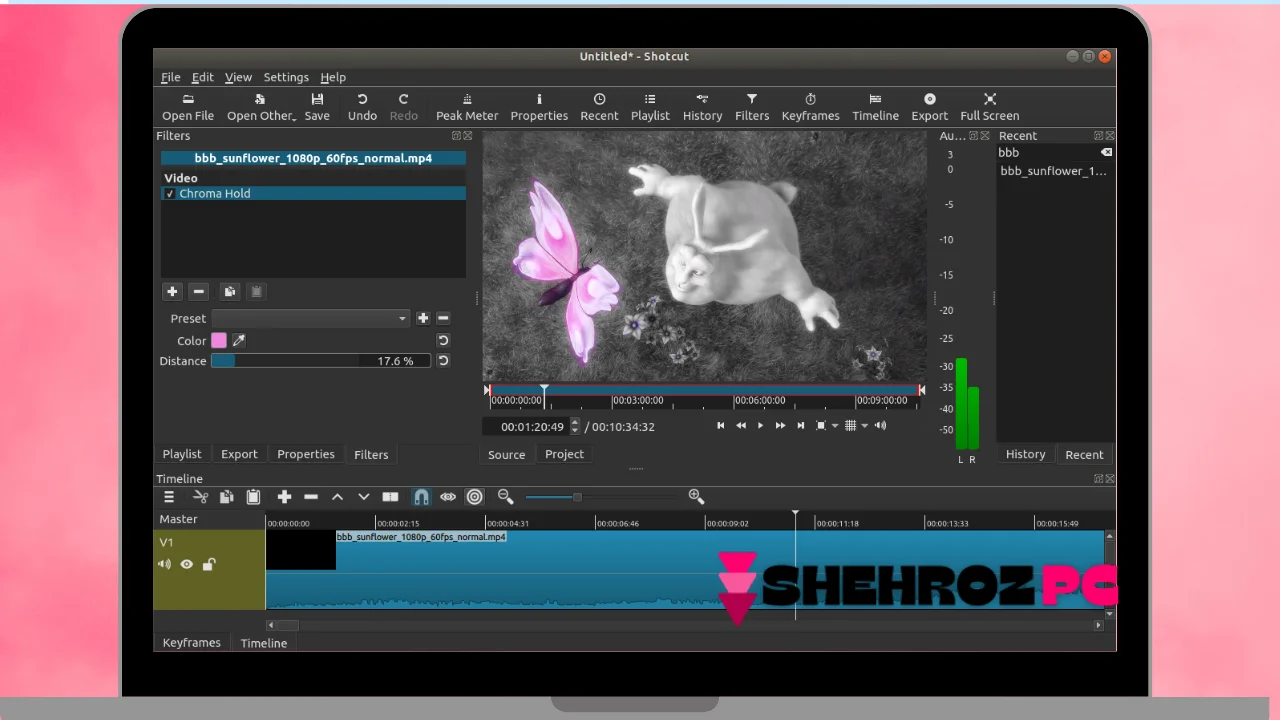1280x720 pixels.
Task: Toggle the player zoom fit button
Action: [x=821, y=426]
